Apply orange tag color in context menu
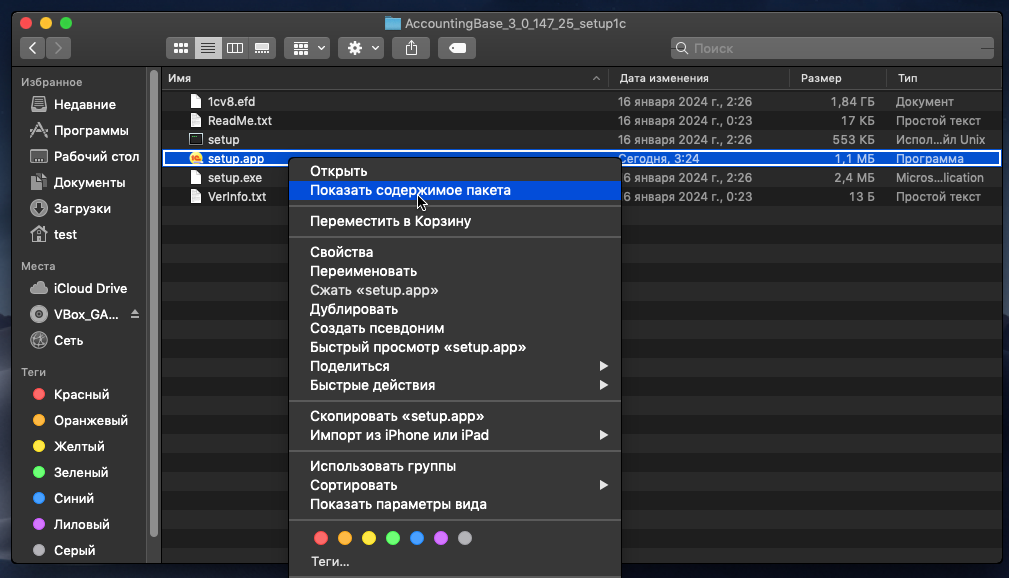 [345, 538]
